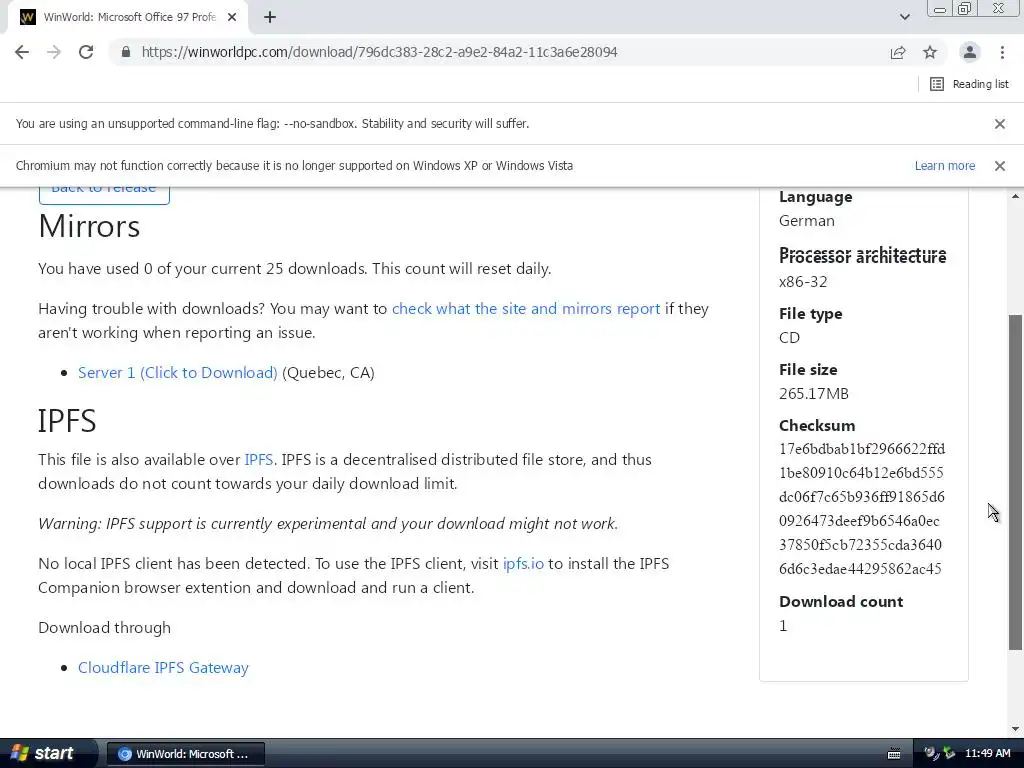The image size is (1024, 768).
Task: Click the architecture value x86-32
Action: tap(803, 282)
